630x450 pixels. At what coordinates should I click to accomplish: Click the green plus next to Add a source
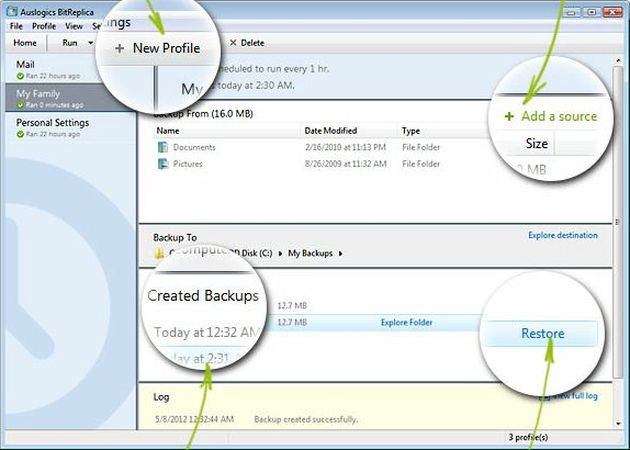509,116
